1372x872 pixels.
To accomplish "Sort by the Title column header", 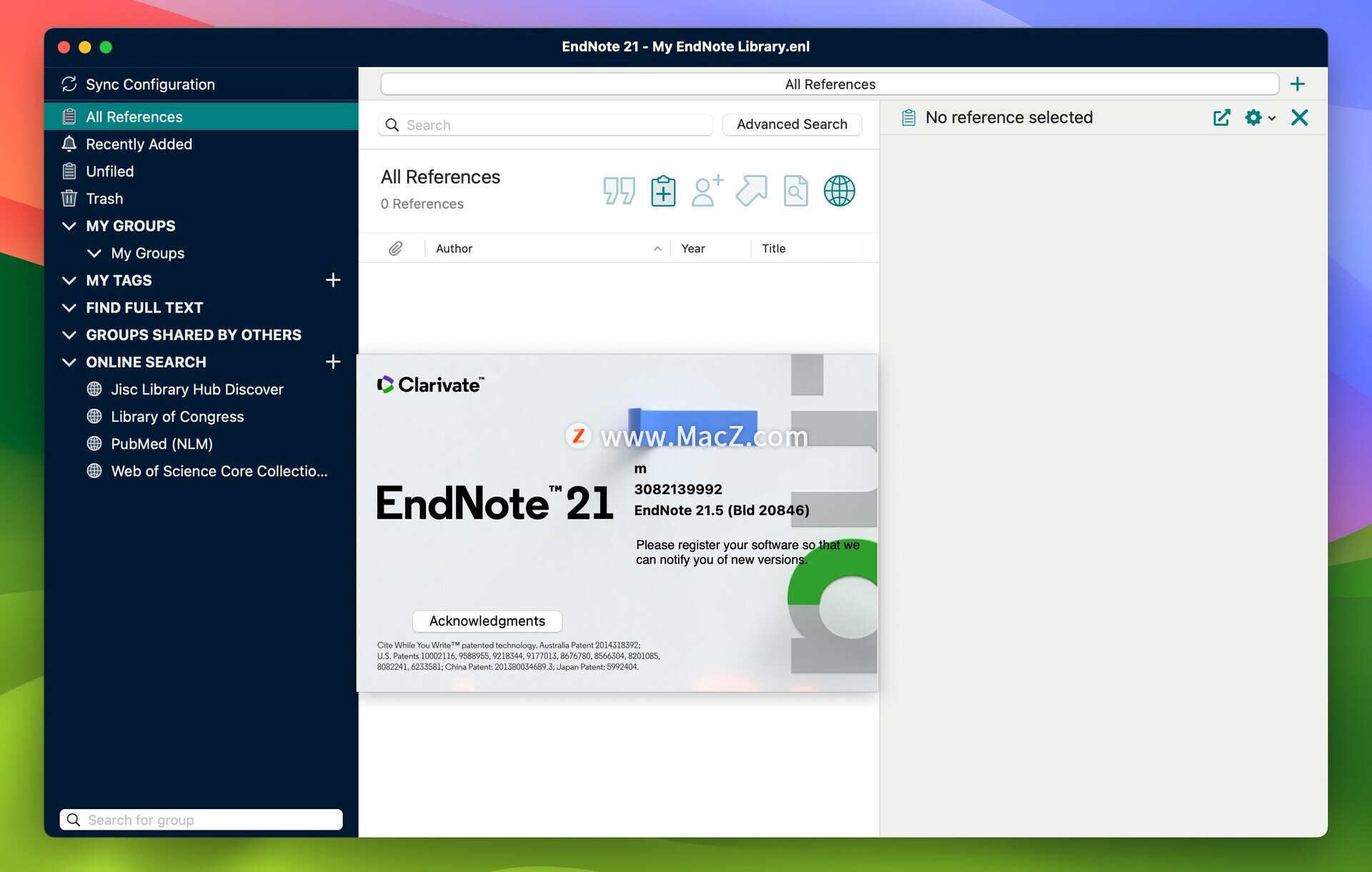I will pyautogui.click(x=774, y=248).
